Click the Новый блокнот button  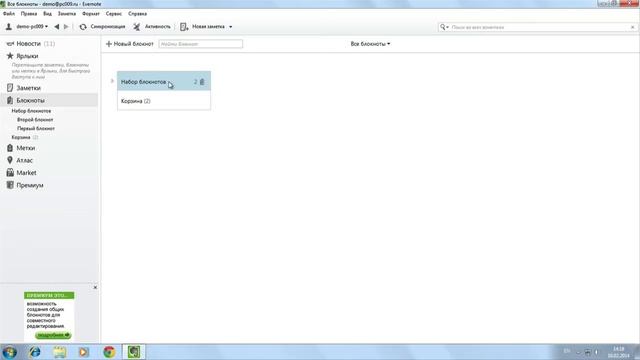coord(130,44)
